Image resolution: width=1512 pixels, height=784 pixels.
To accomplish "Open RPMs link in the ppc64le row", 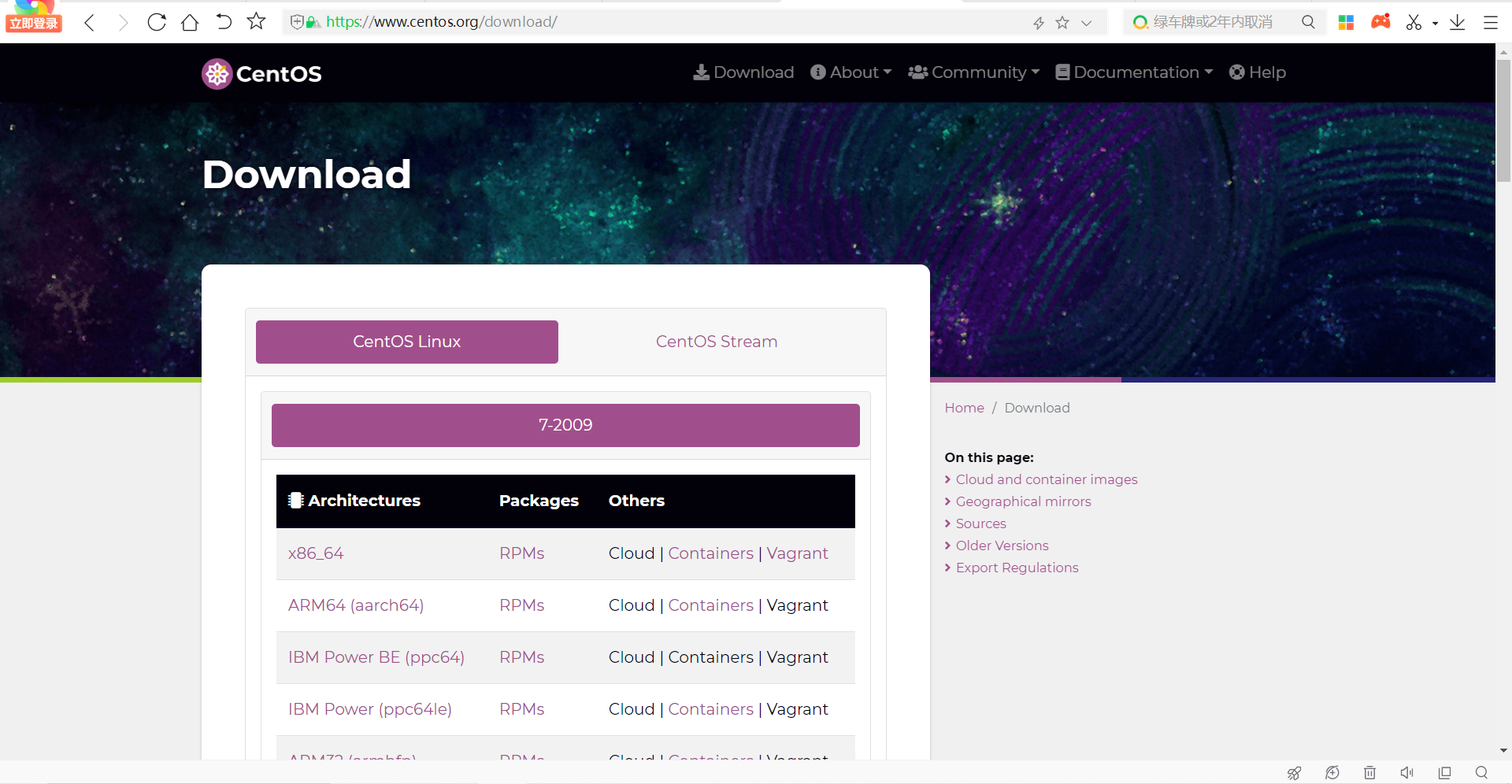I will [522, 709].
